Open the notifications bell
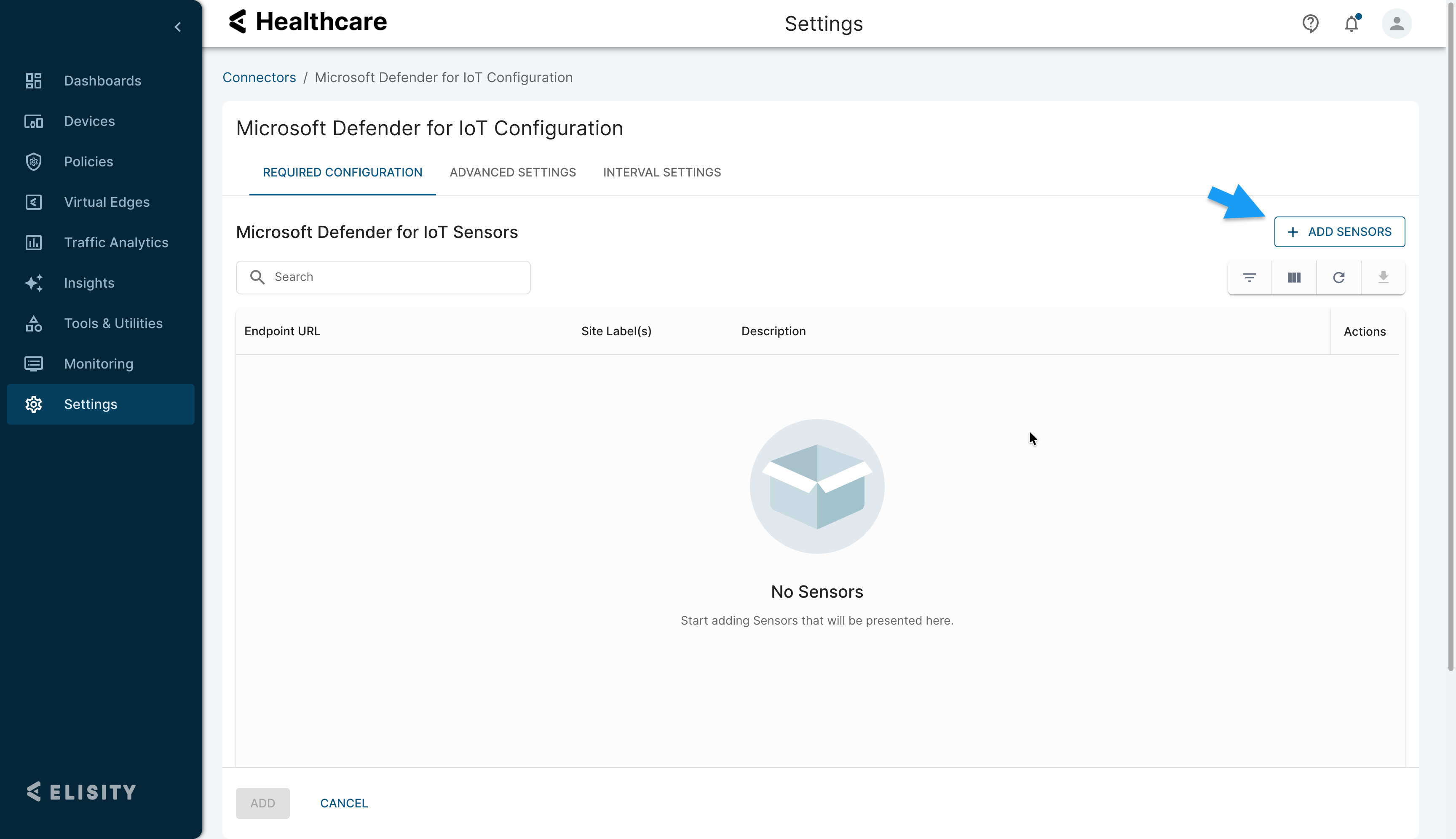This screenshot has width=1456, height=839. (1351, 24)
